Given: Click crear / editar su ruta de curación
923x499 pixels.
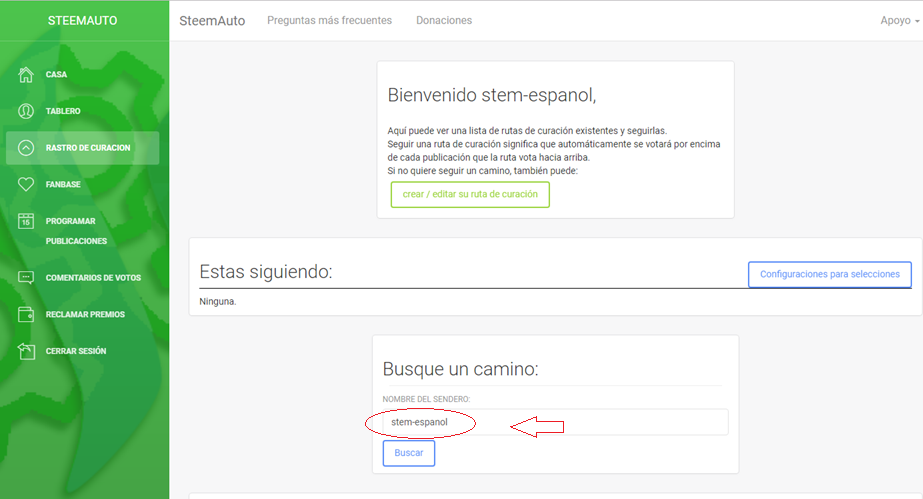Looking at the screenshot, I should (470, 194).
